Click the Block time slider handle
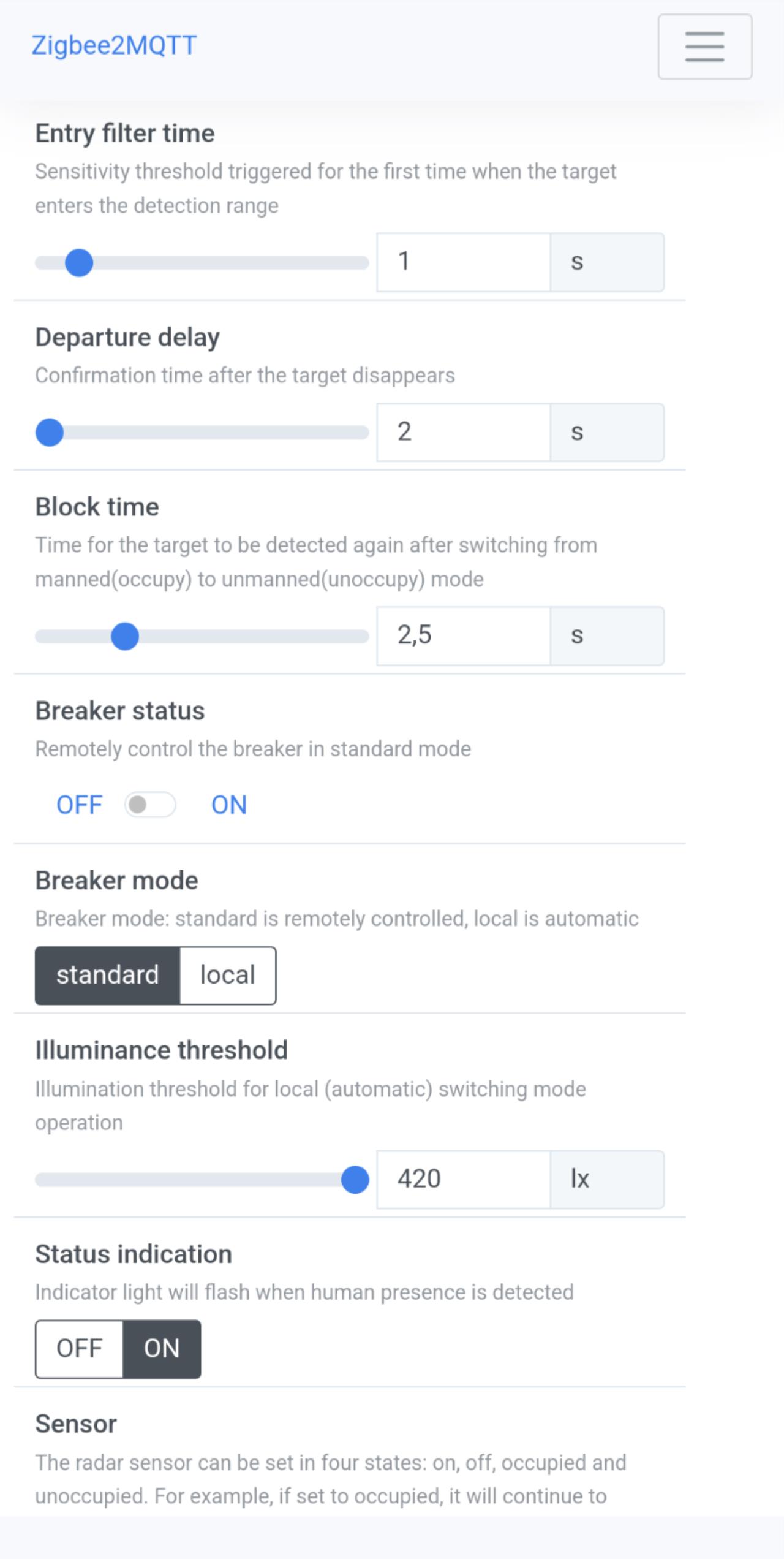 click(x=125, y=636)
